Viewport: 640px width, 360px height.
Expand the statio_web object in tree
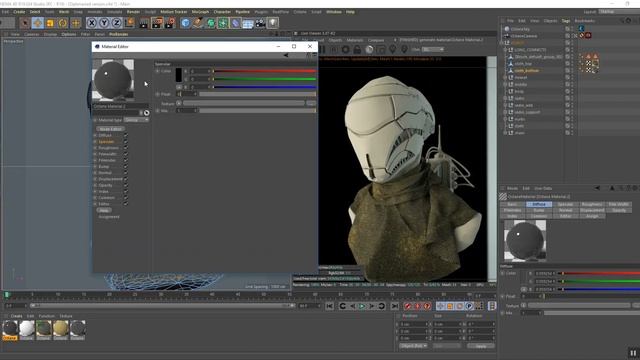(505, 105)
